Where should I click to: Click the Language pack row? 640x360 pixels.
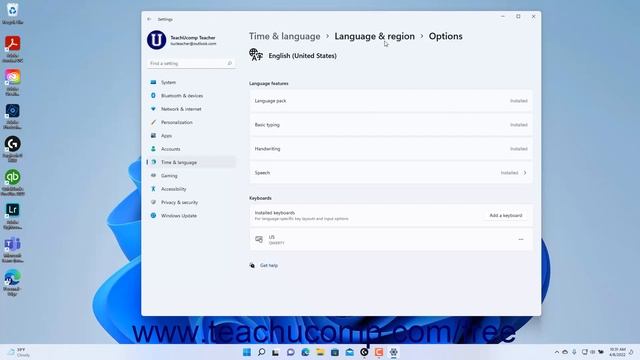tap(391, 101)
